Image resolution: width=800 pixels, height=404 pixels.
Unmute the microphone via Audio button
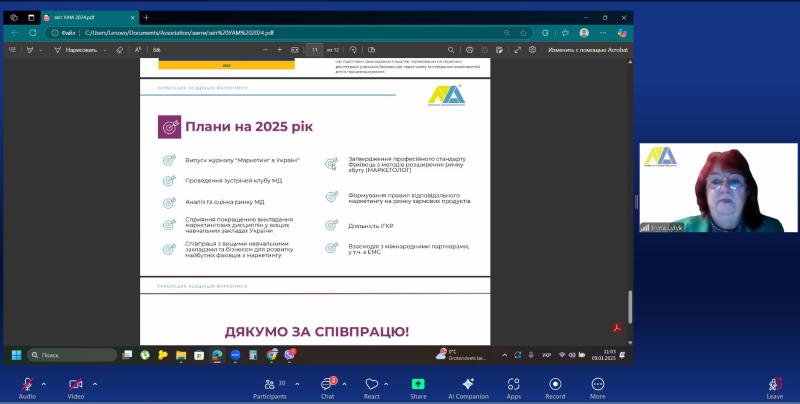tap(27, 385)
